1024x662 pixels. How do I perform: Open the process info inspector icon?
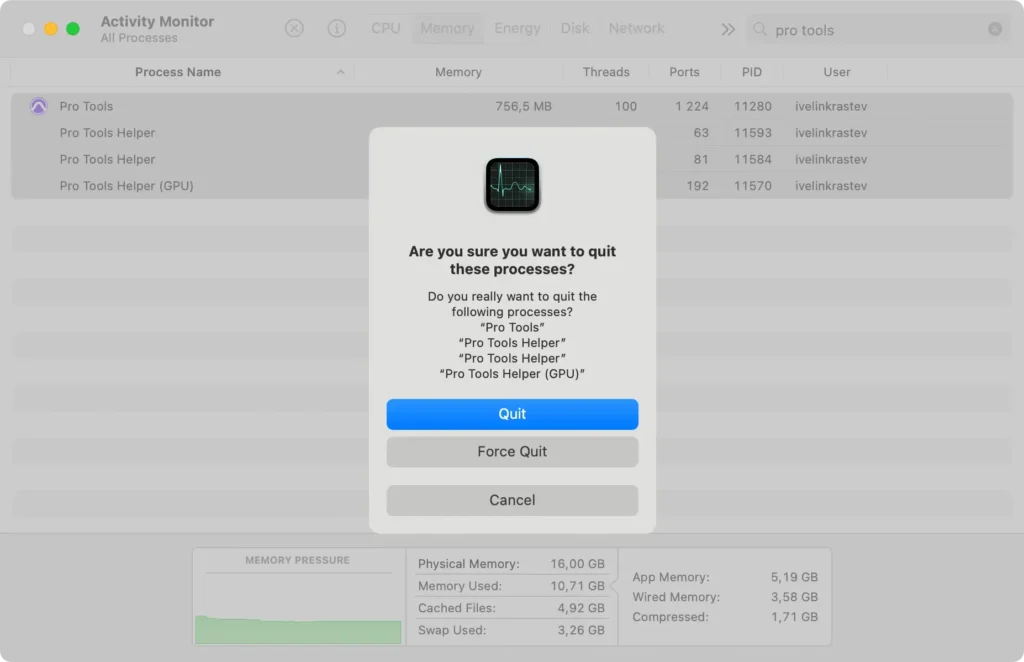336,29
